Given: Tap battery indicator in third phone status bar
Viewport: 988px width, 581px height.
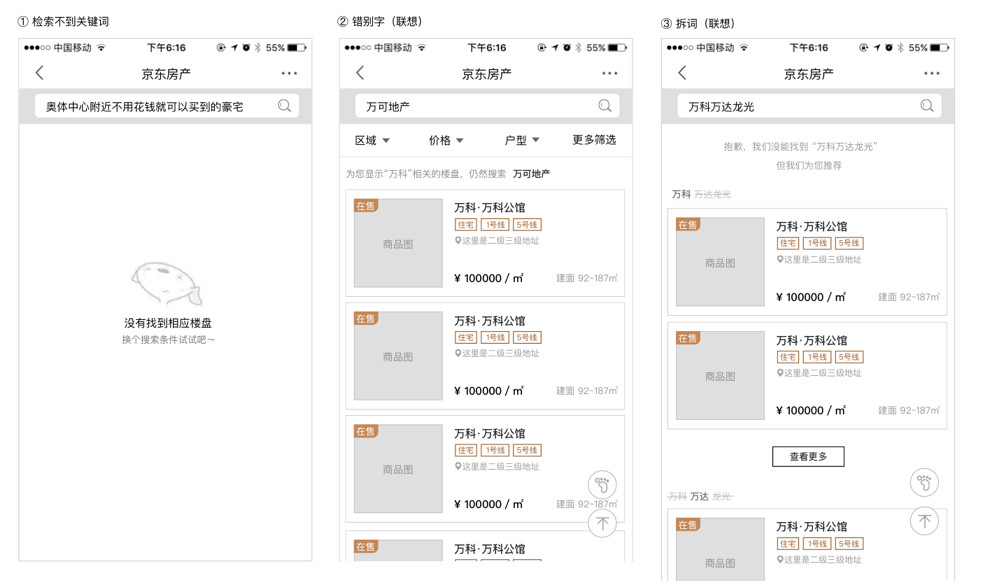Looking at the screenshot, I should click(939, 48).
